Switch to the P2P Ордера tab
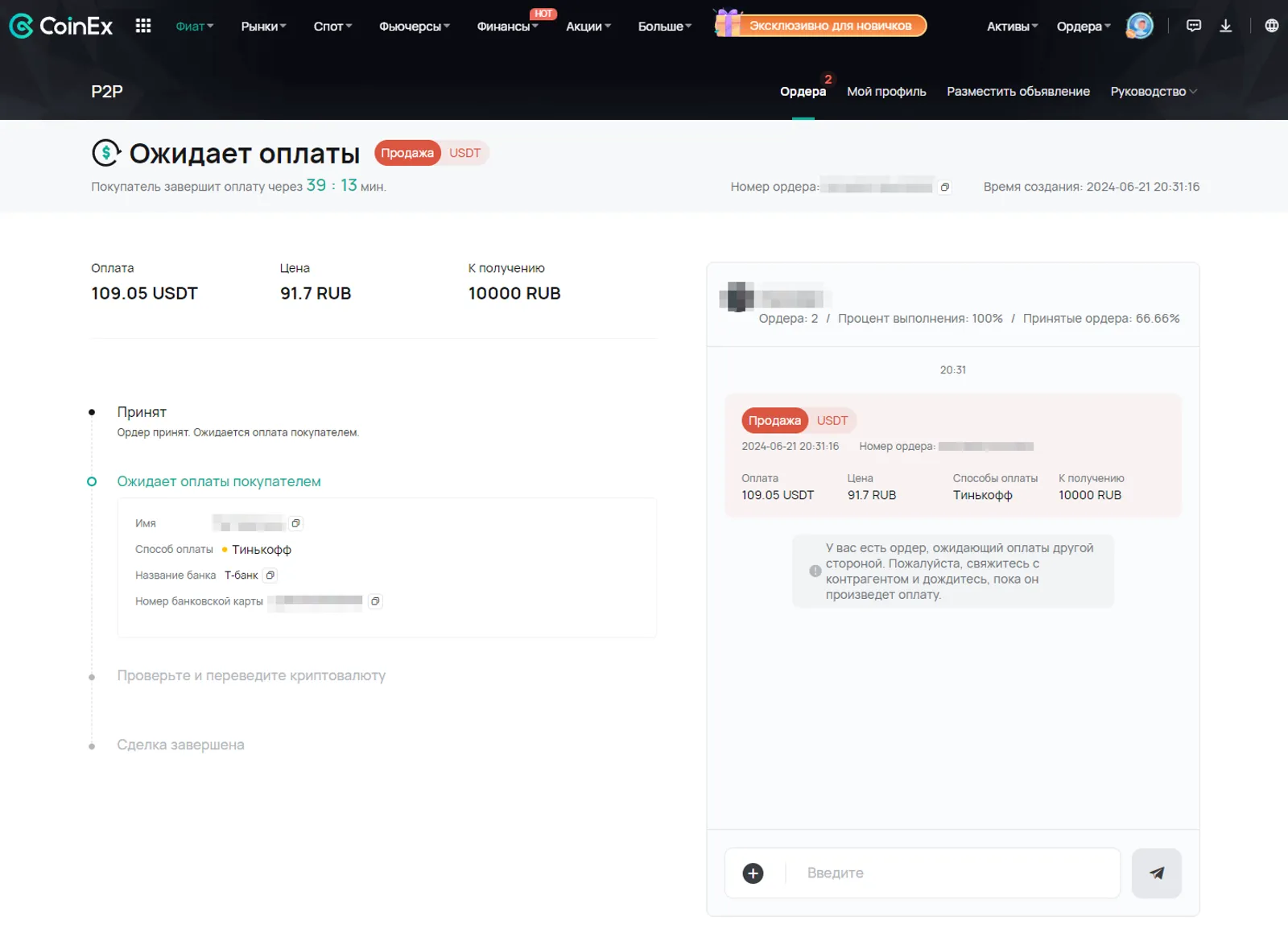 coord(803,92)
